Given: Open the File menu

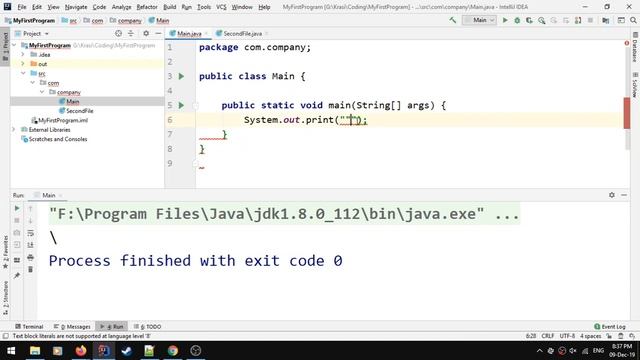Looking at the screenshot, I should (x=22, y=7).
